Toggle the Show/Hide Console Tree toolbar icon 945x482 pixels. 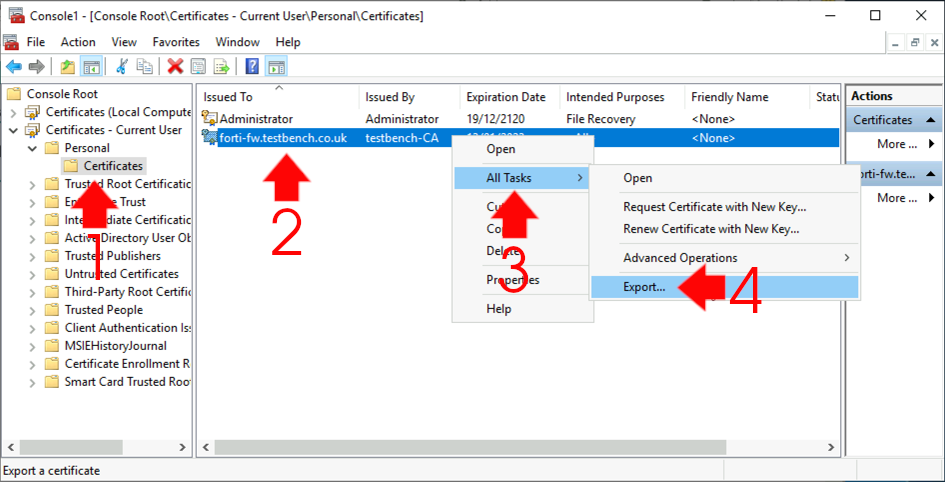pos(91,66)
